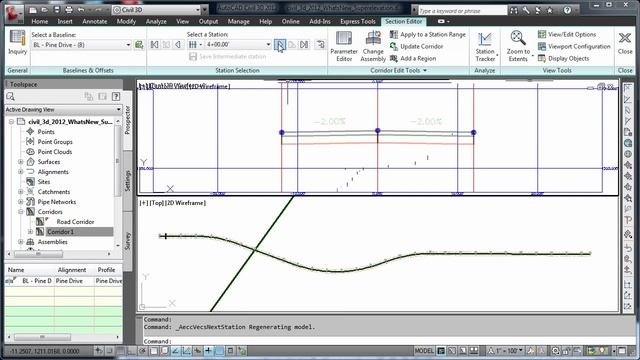Select the Output tab

pyautogui.click(x=208, y=21)
